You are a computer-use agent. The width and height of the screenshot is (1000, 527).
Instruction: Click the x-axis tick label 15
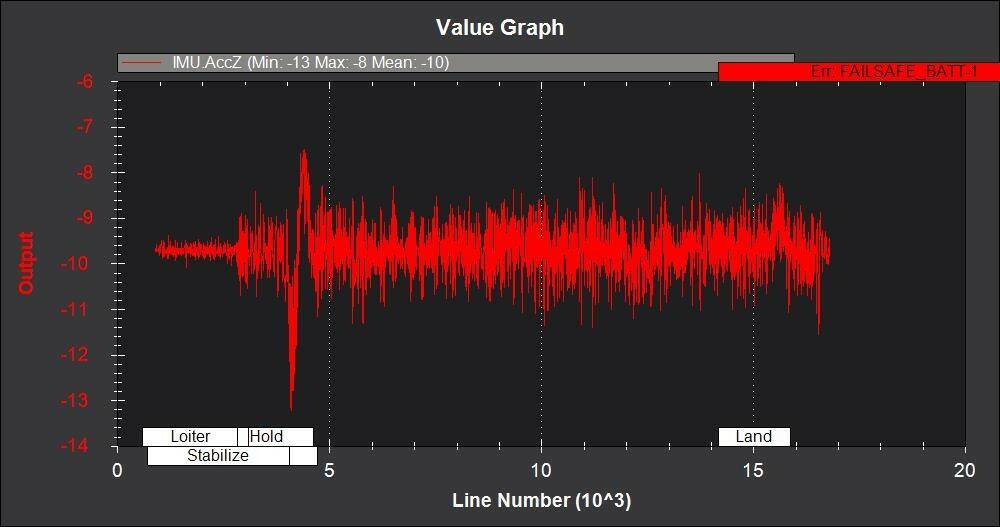coord(753,471)
